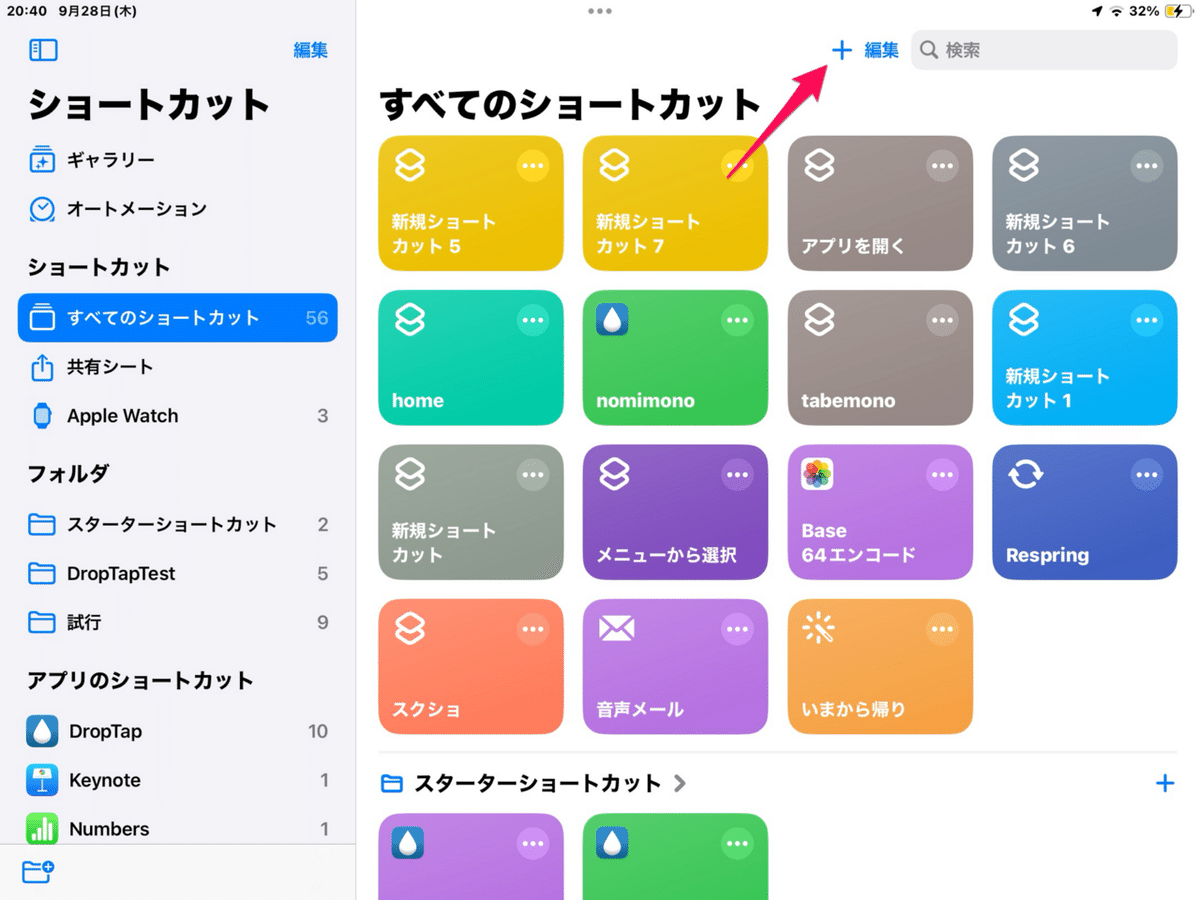Tap the multitasking three-dot handle
This screenshot has width=1200, height=900.
click(600, 11)
